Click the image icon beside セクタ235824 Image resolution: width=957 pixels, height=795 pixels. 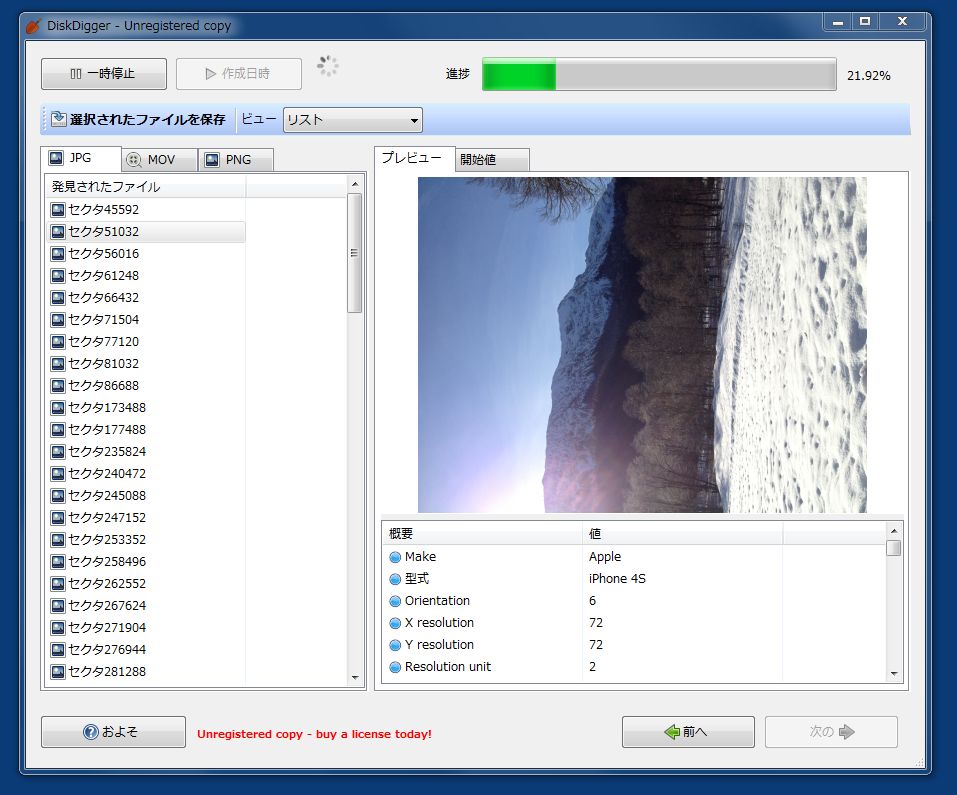(58, 451)
